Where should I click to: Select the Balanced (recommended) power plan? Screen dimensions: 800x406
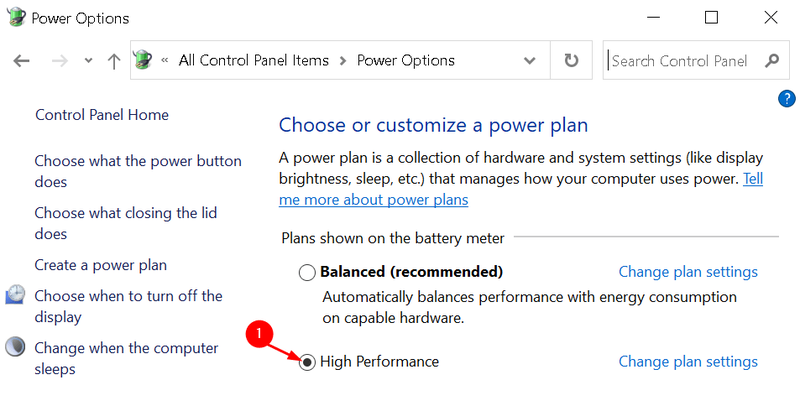coord(307,272)
